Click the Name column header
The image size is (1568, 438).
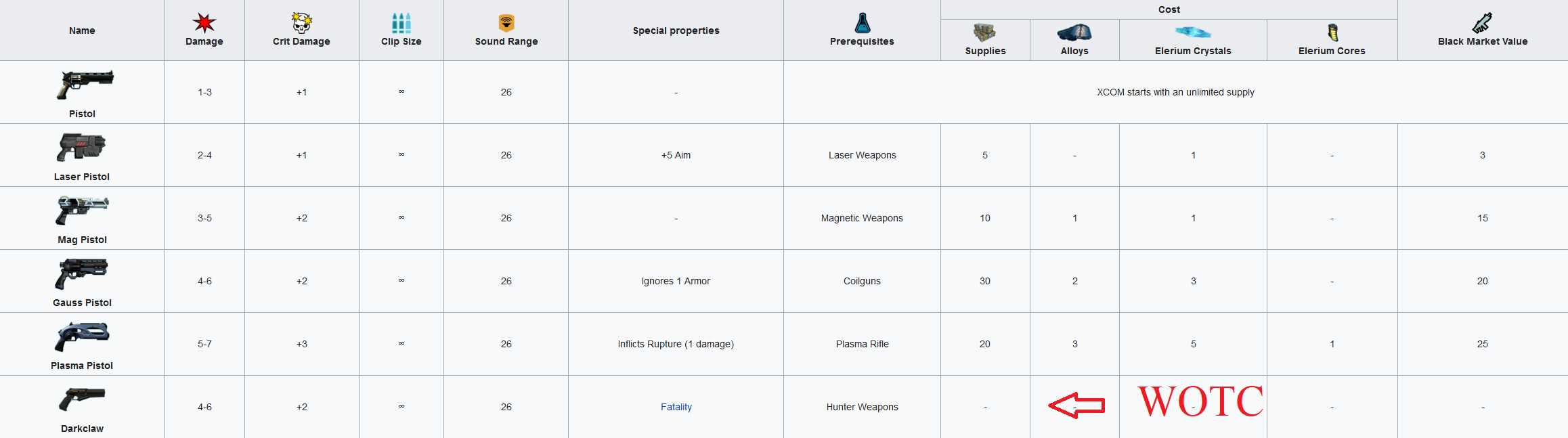click(82, 30)
